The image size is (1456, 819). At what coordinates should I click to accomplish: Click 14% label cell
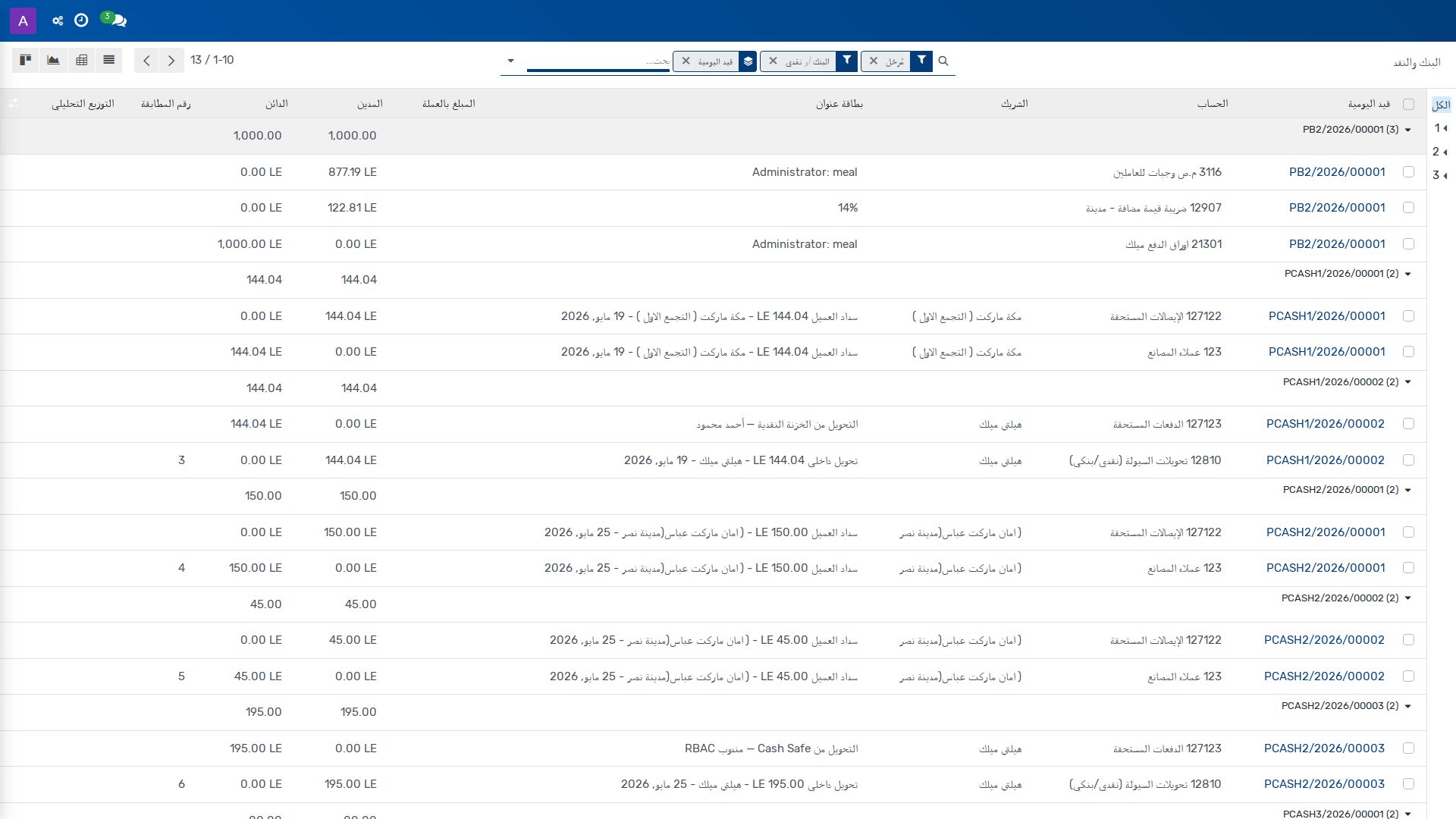pos(848,208)
